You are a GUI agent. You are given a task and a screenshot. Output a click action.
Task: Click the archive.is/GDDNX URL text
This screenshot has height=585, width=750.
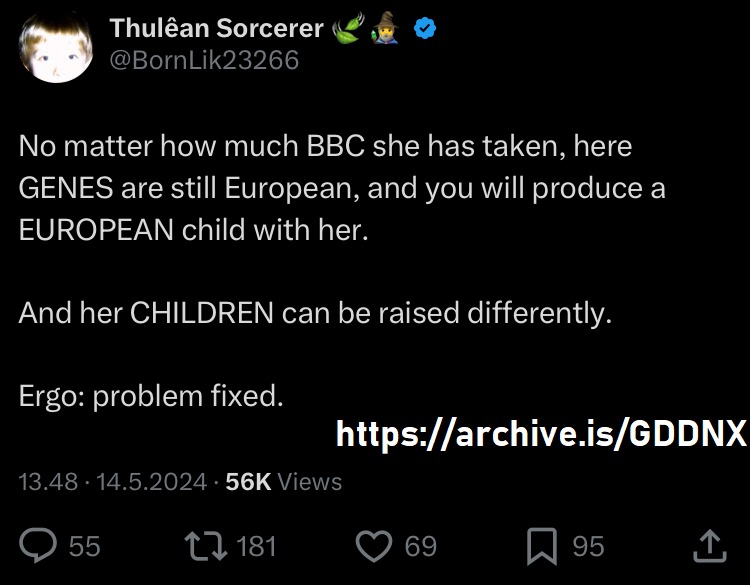(541, 433)
